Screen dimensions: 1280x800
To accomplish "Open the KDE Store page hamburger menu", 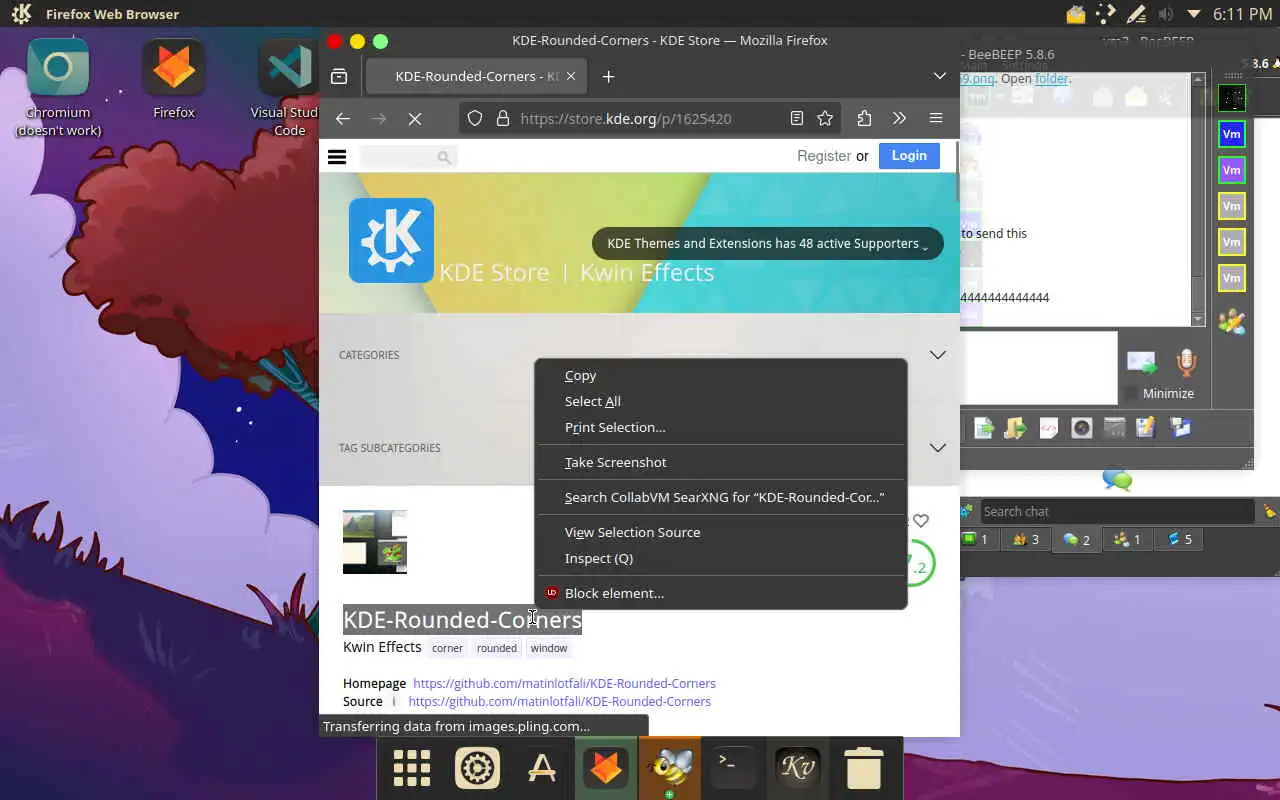I will (x=337, y=156).
